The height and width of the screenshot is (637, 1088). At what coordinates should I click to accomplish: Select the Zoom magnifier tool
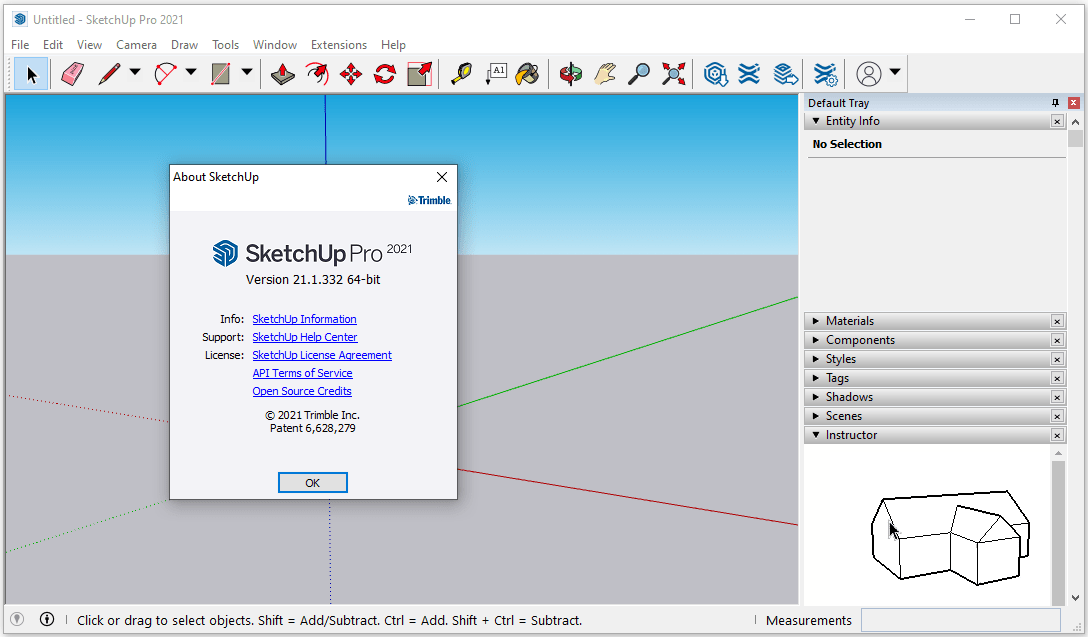[639, 74]
